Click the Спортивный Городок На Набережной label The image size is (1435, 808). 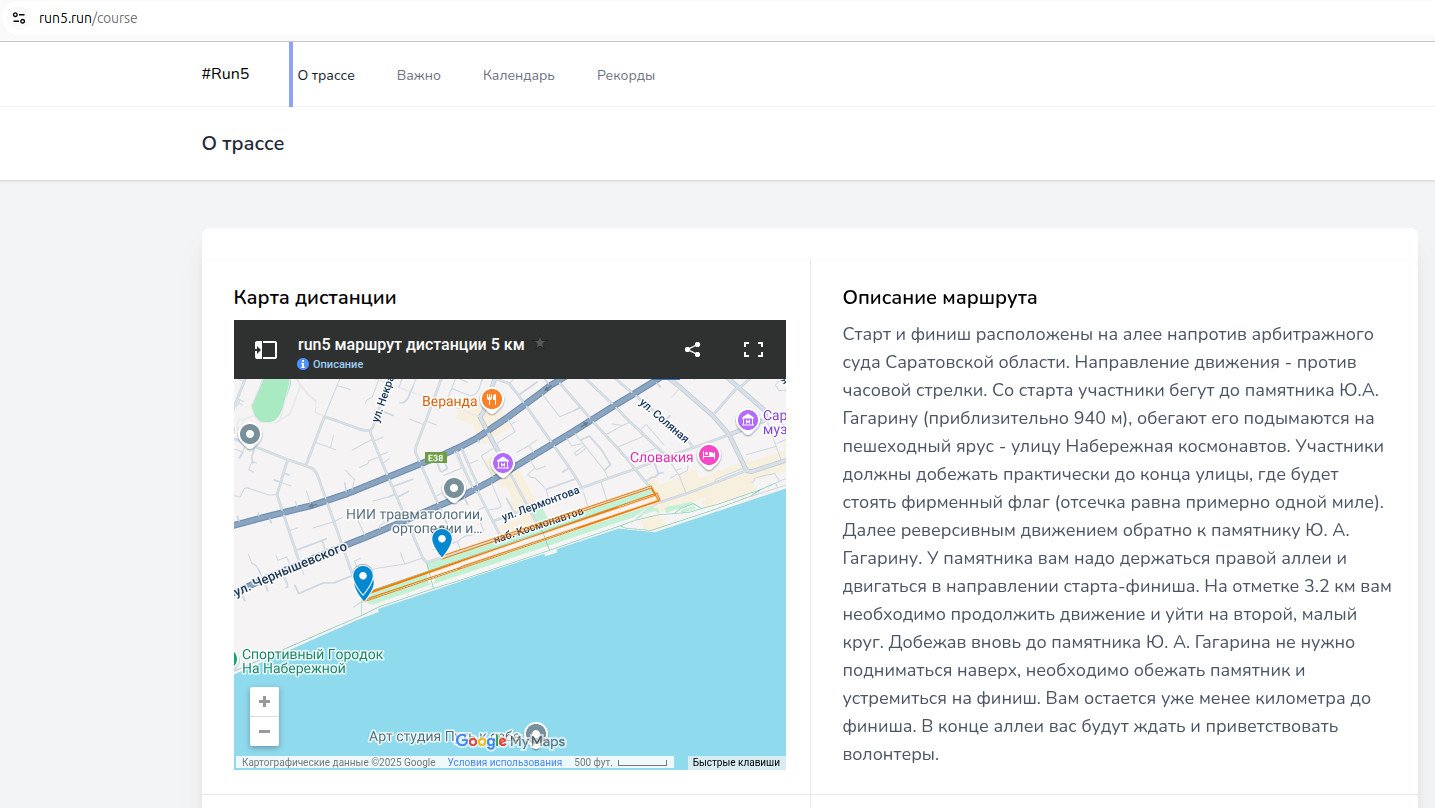click(313, 661)
